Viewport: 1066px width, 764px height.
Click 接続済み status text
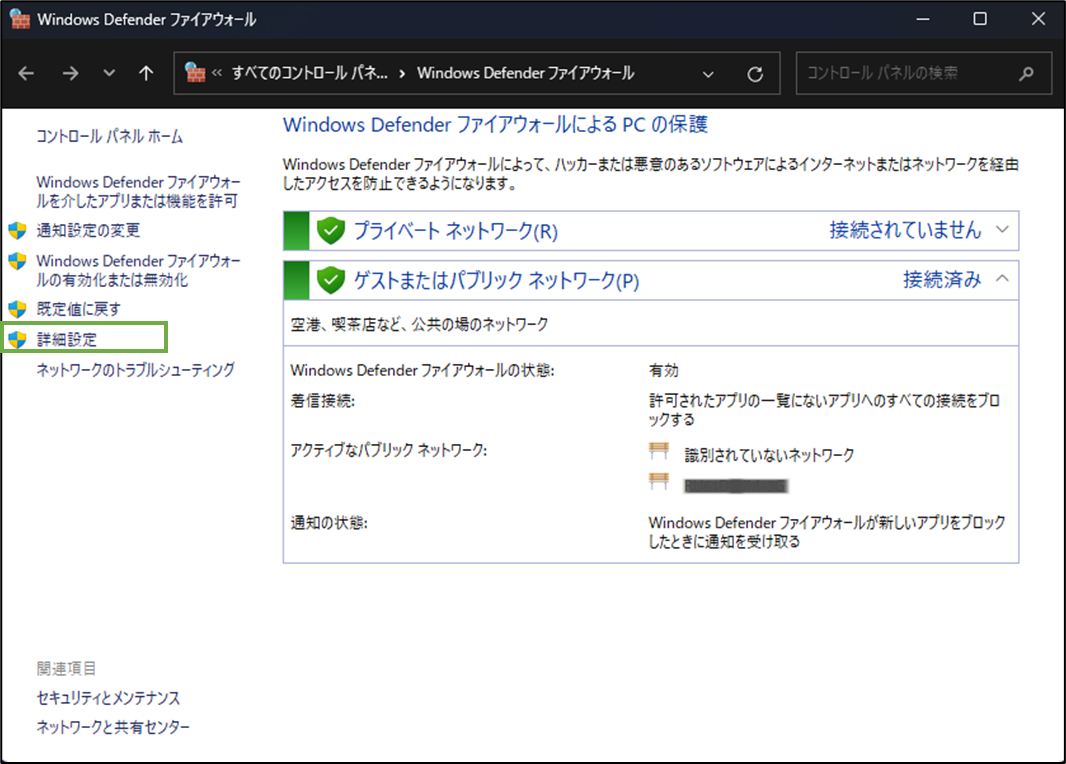pyautogui.click(x=942, y=279)
